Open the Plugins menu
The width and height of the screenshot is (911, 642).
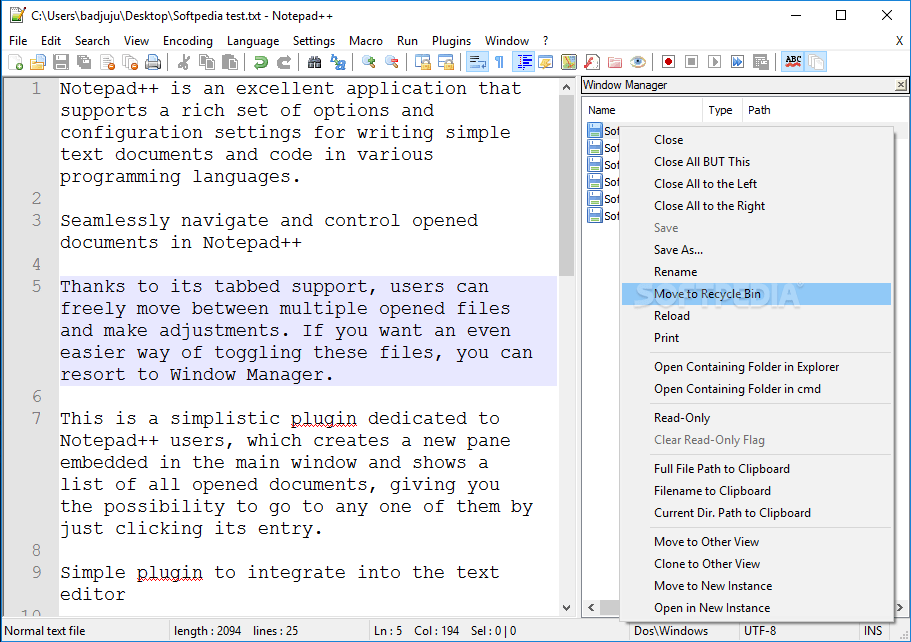[x=451, y=41]
